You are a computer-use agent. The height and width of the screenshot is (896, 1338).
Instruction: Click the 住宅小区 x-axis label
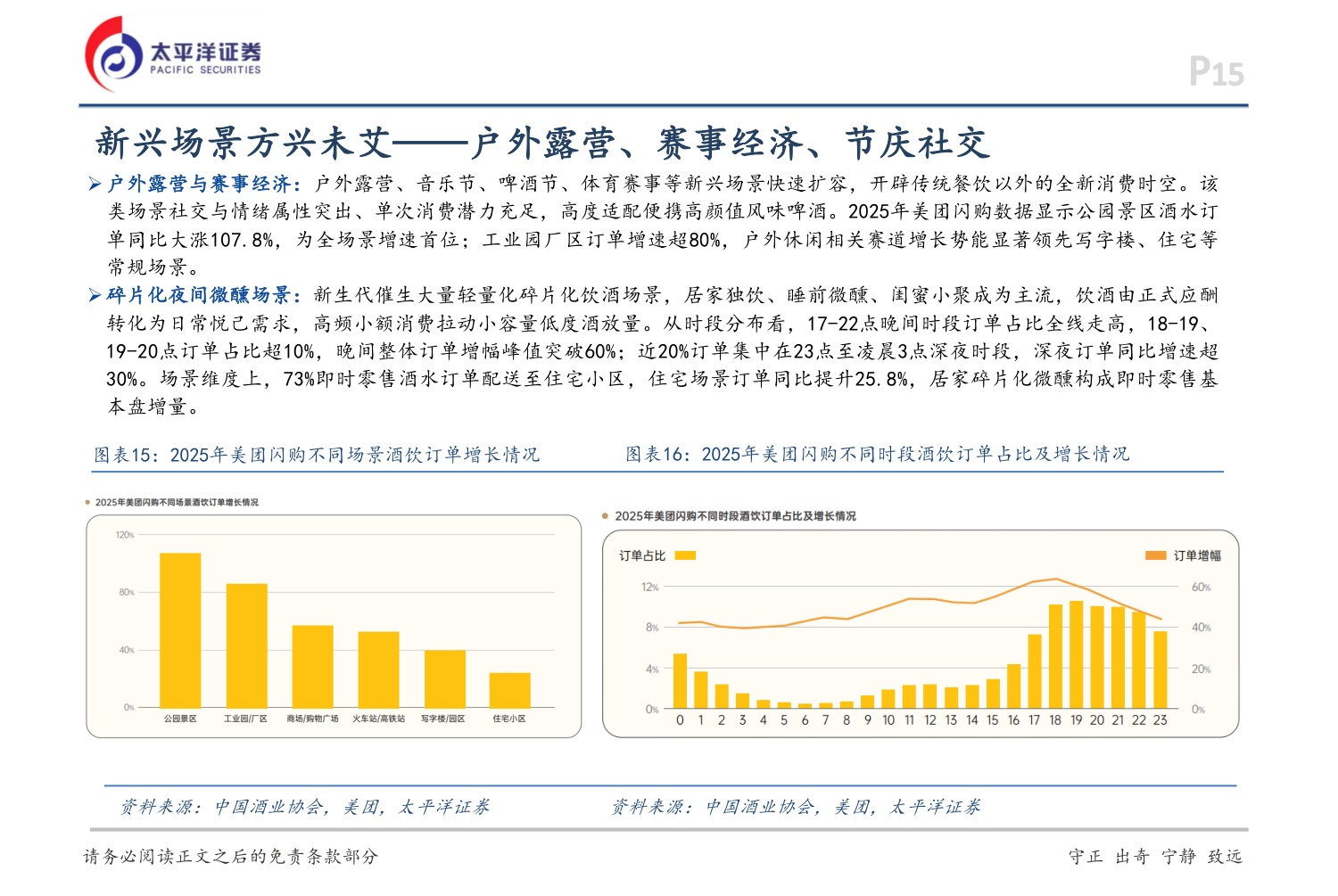click(509, 719)
